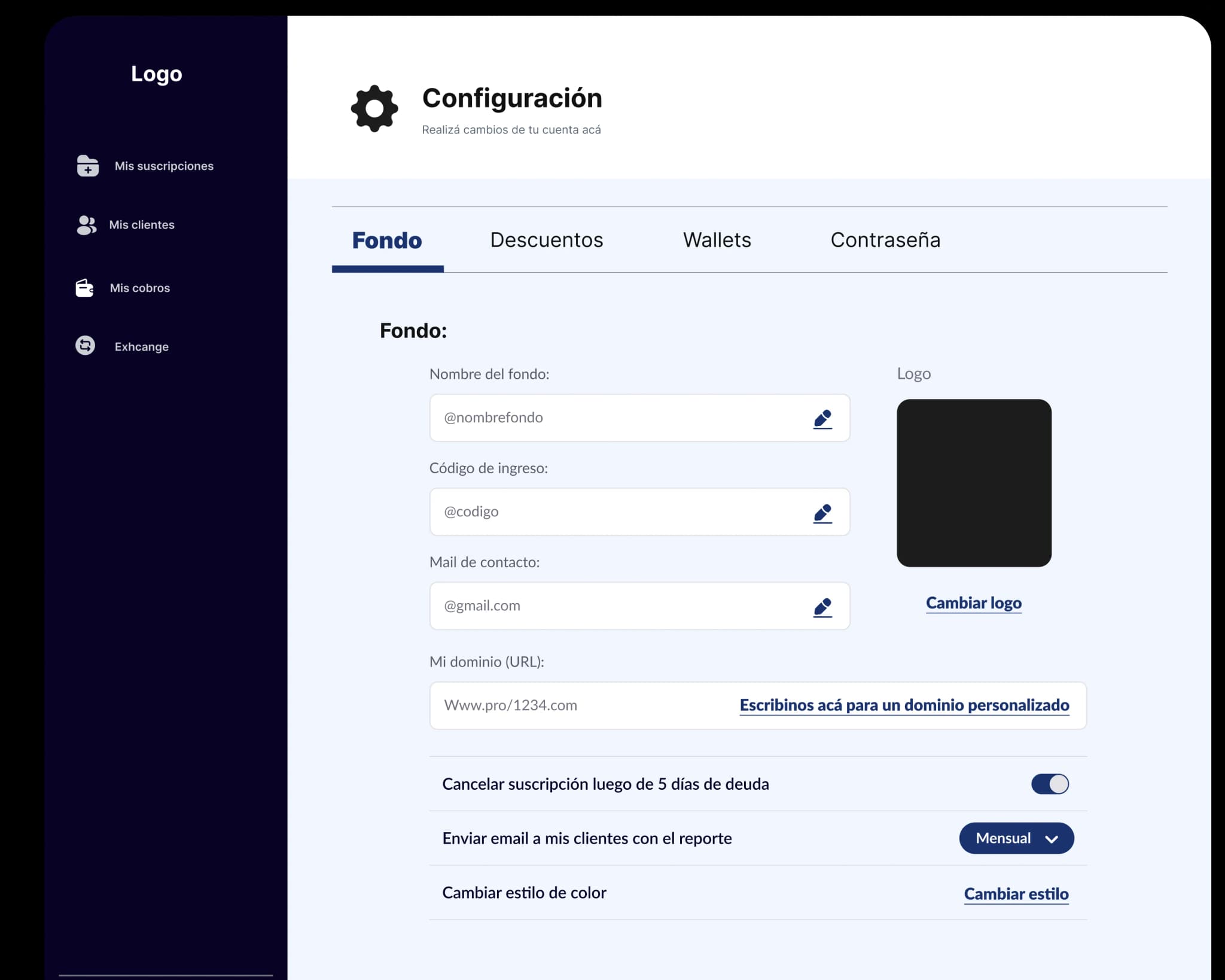1225x980 pixels.
Task: Open Cambiar estilo color options
Action: (1016, 894)
